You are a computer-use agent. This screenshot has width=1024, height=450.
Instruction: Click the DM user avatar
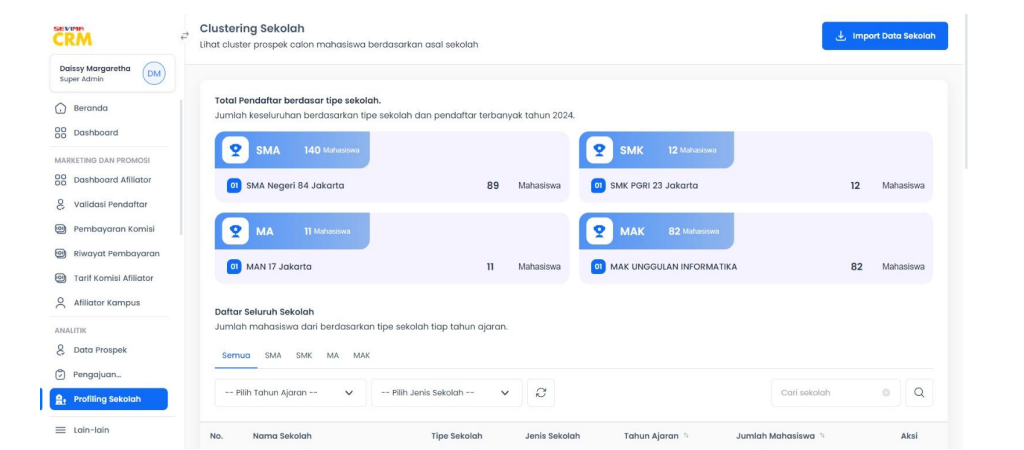[154, 73]
